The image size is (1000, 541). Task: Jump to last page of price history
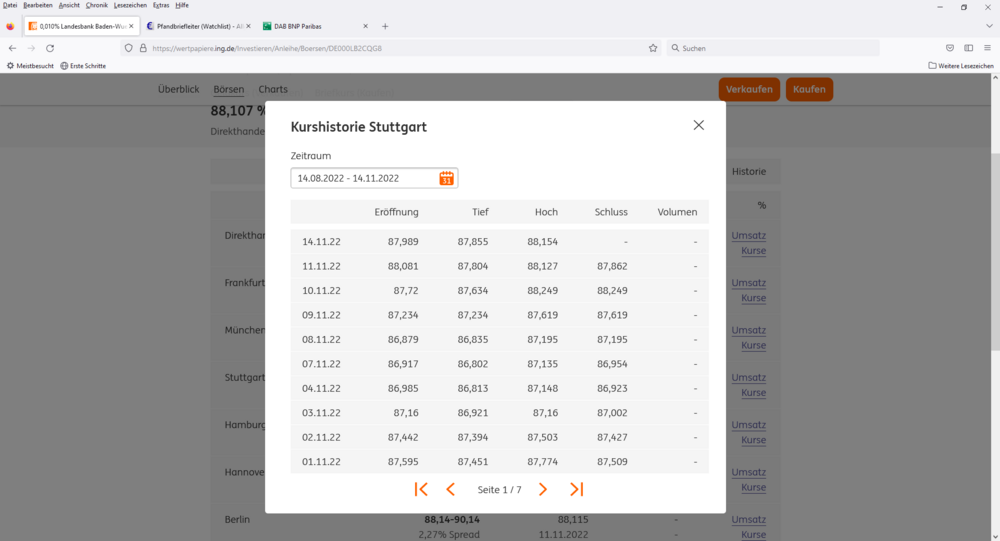[x=576, y=489]
